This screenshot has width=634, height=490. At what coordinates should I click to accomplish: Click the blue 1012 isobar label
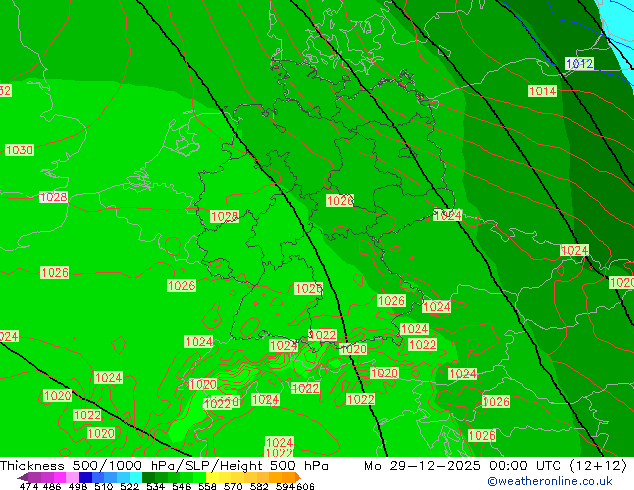tap(579, 63)
